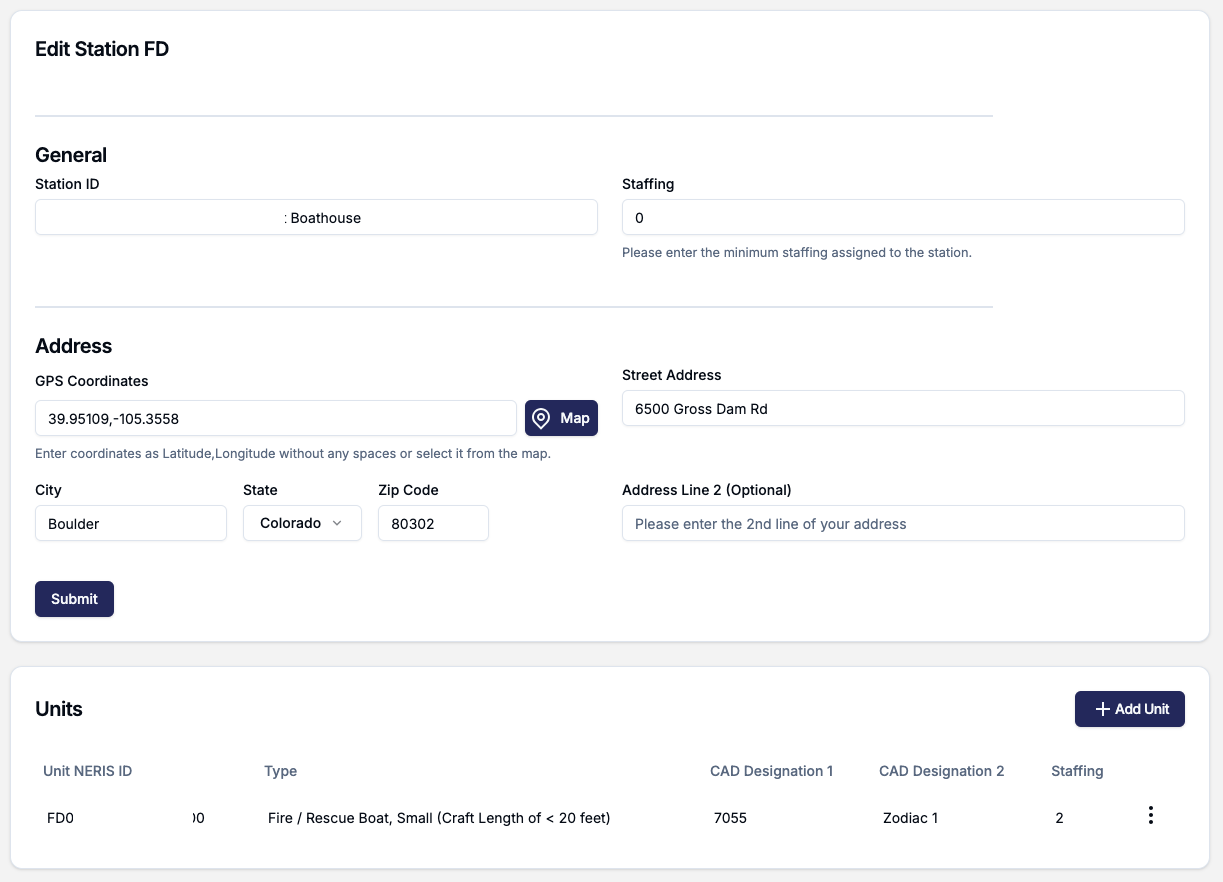
Task: Click the minimum station Staffing input field
Action: click(x=902, y=218)
